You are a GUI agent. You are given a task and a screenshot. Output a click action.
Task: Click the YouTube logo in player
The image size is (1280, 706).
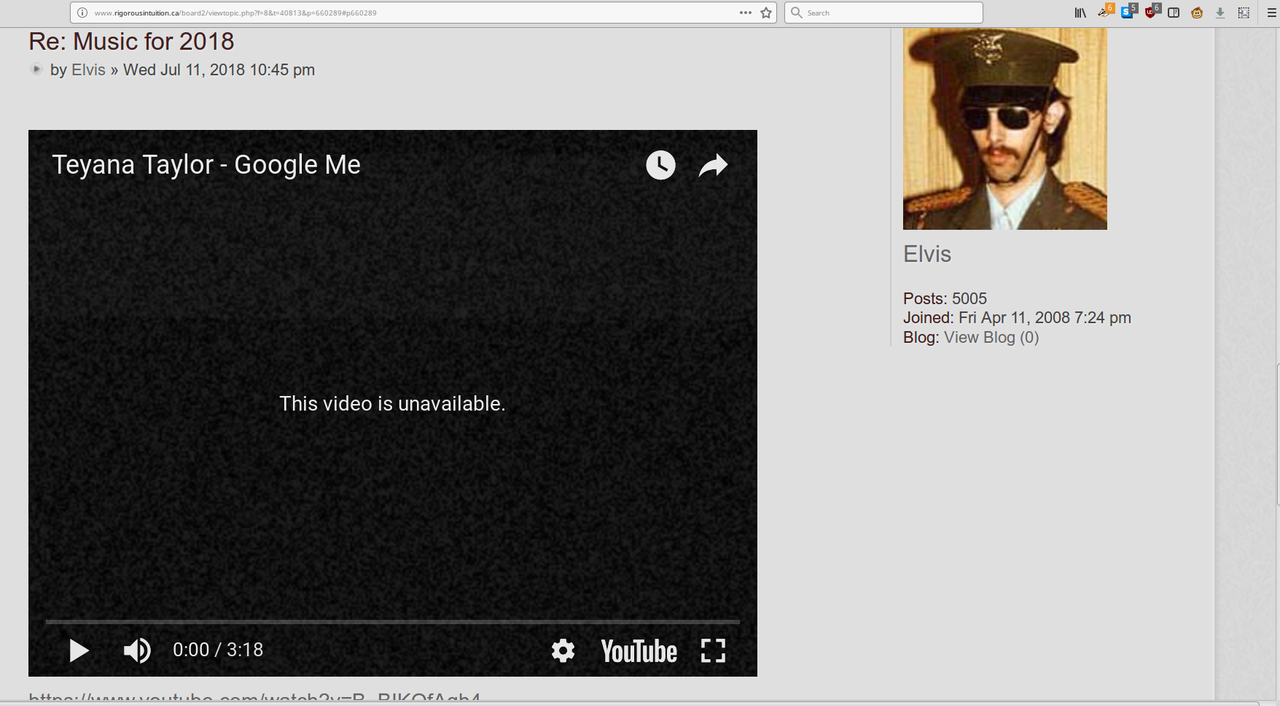639,652
